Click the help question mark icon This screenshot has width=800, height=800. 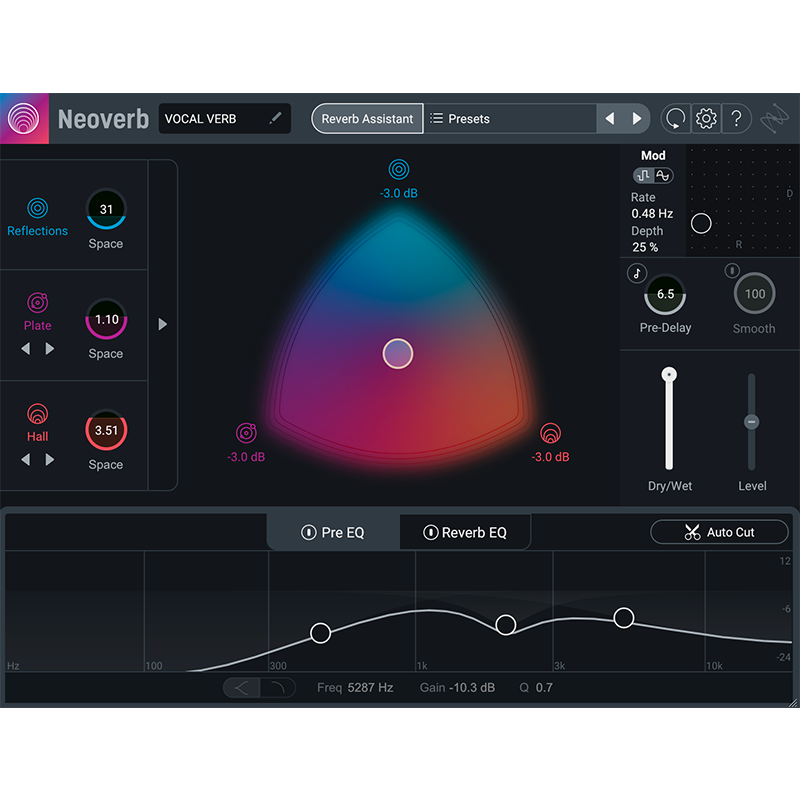pyautogui.click(x=737, y=118)
